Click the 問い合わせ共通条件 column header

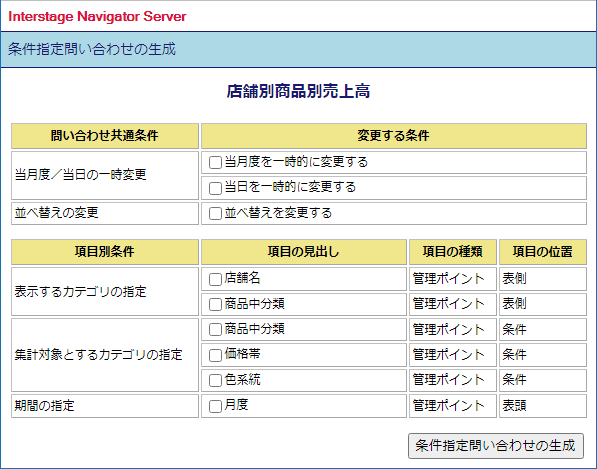tap(105, 136)
